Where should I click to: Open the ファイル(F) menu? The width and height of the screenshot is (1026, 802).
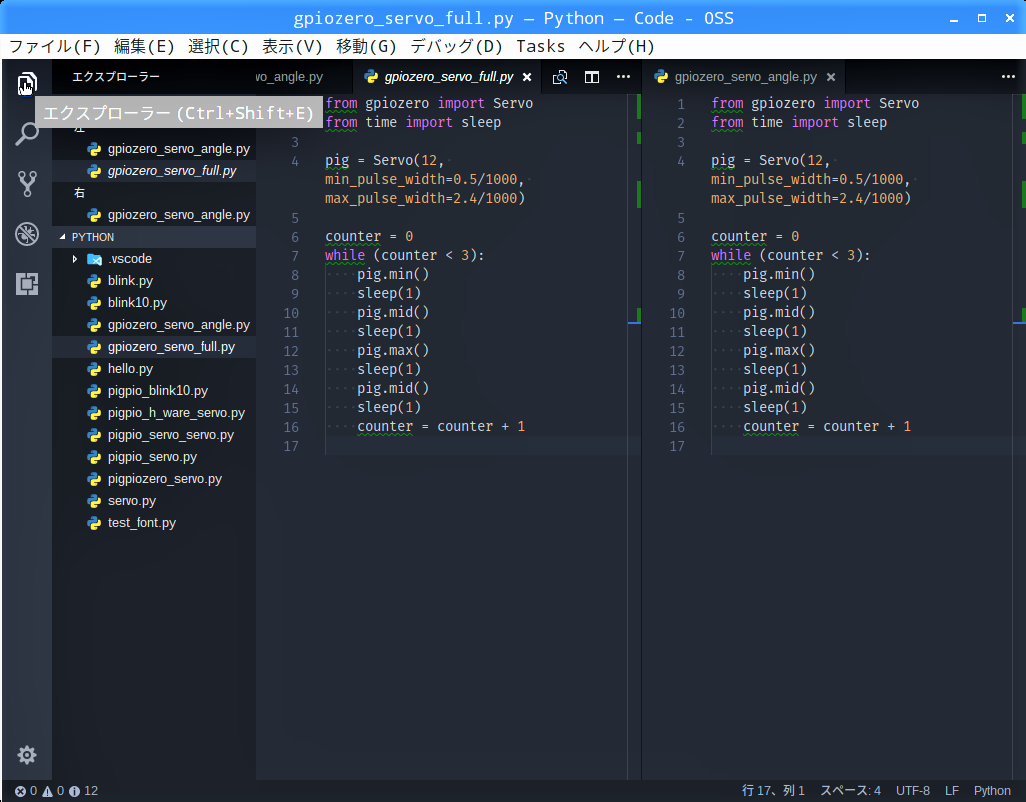click(x=54, y=46)
